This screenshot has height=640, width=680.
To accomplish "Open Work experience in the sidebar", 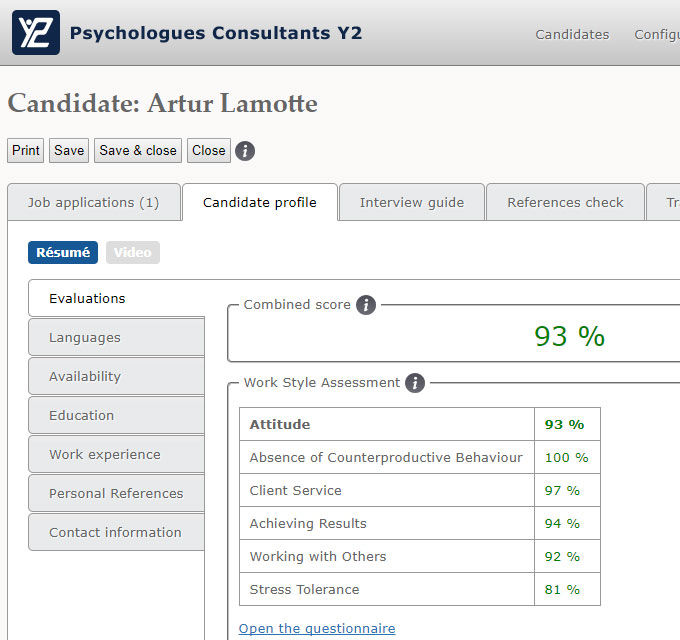I will [116, 454].
